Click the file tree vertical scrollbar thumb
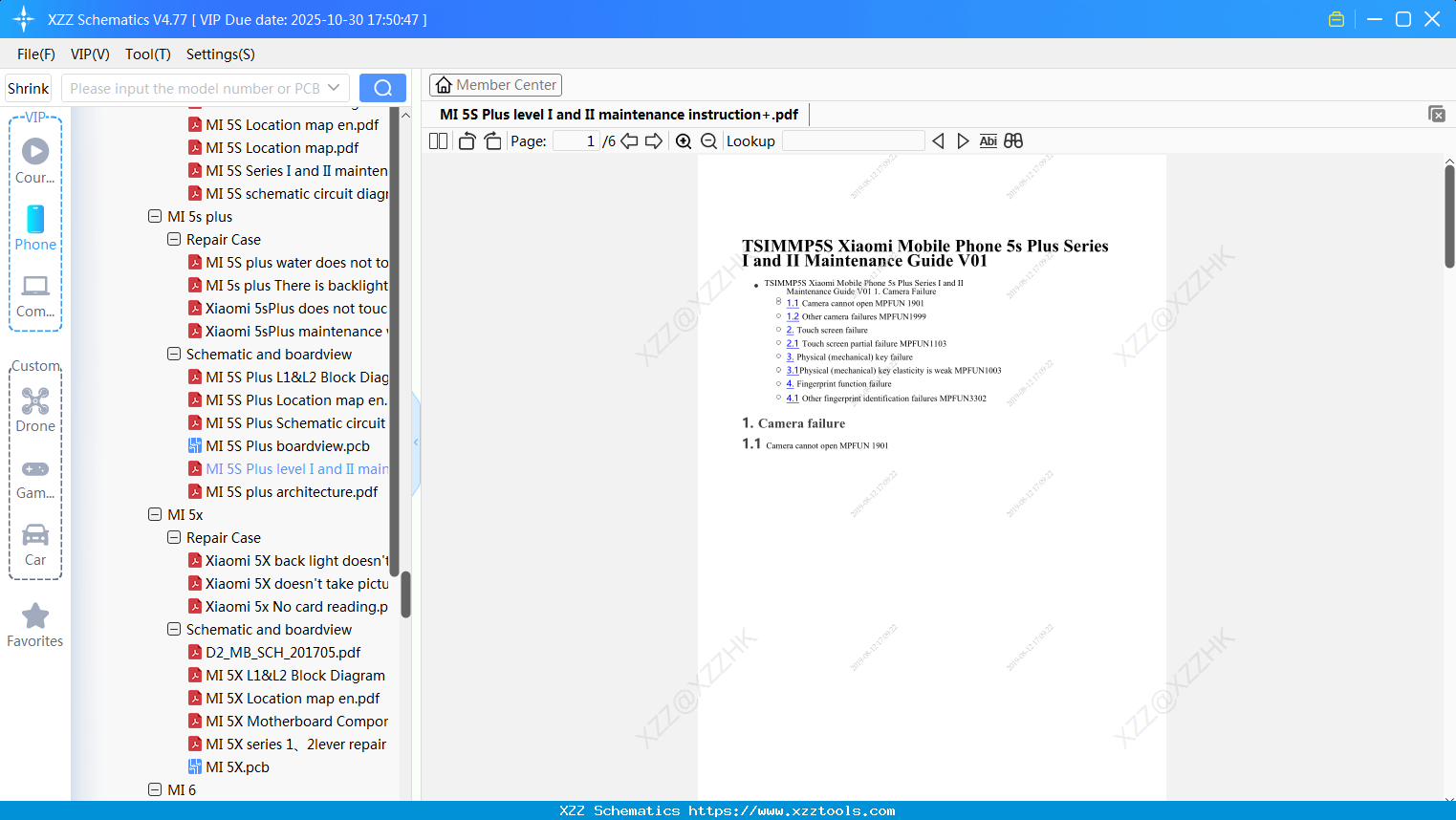This screenshot has width=1456, height=820. click(x=405, y=594)
